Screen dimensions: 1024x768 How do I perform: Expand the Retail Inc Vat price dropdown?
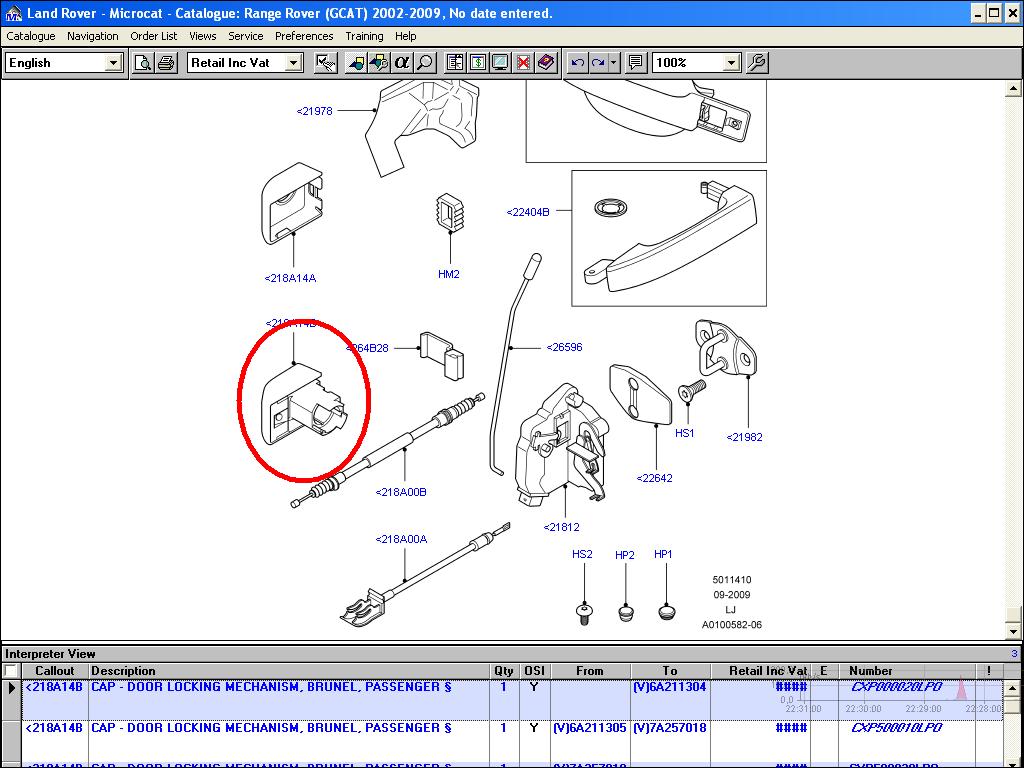[293, 63]
